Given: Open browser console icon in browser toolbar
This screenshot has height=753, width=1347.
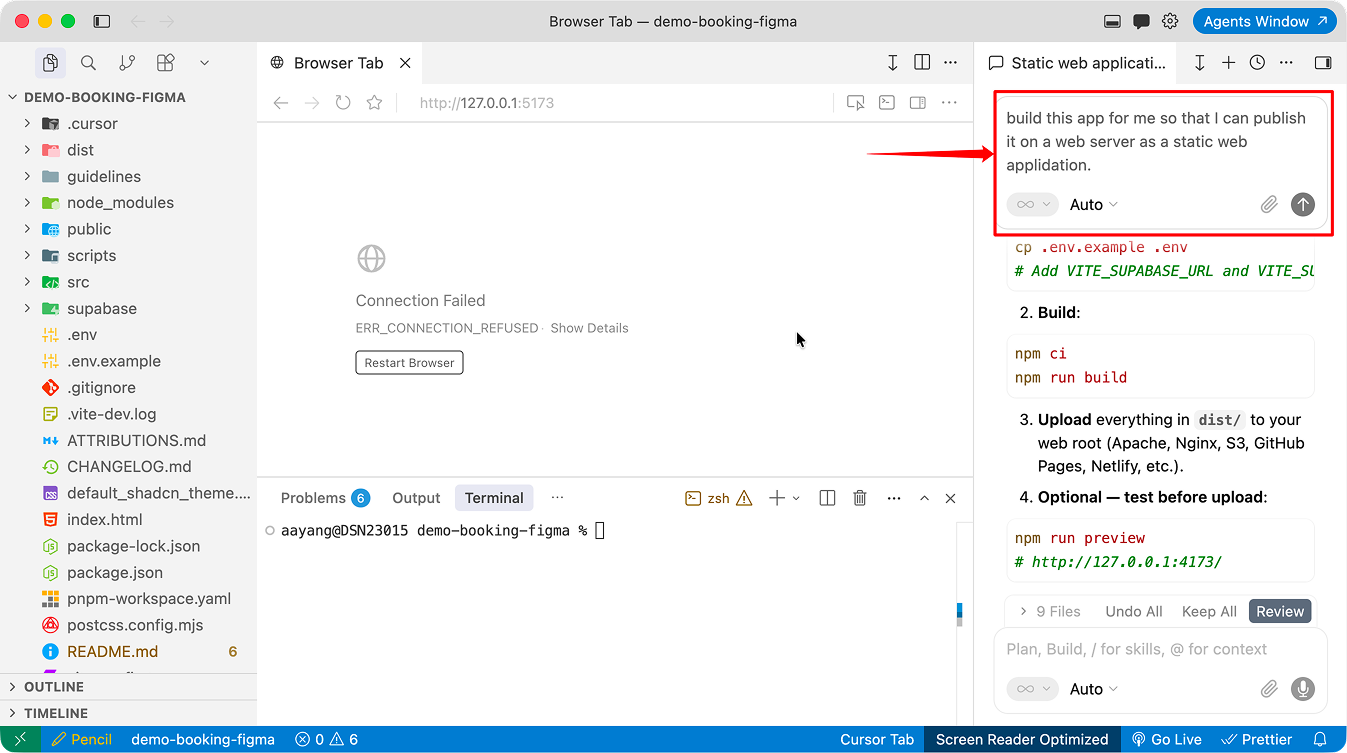Looking at the screenshot, I should point(886,103).
